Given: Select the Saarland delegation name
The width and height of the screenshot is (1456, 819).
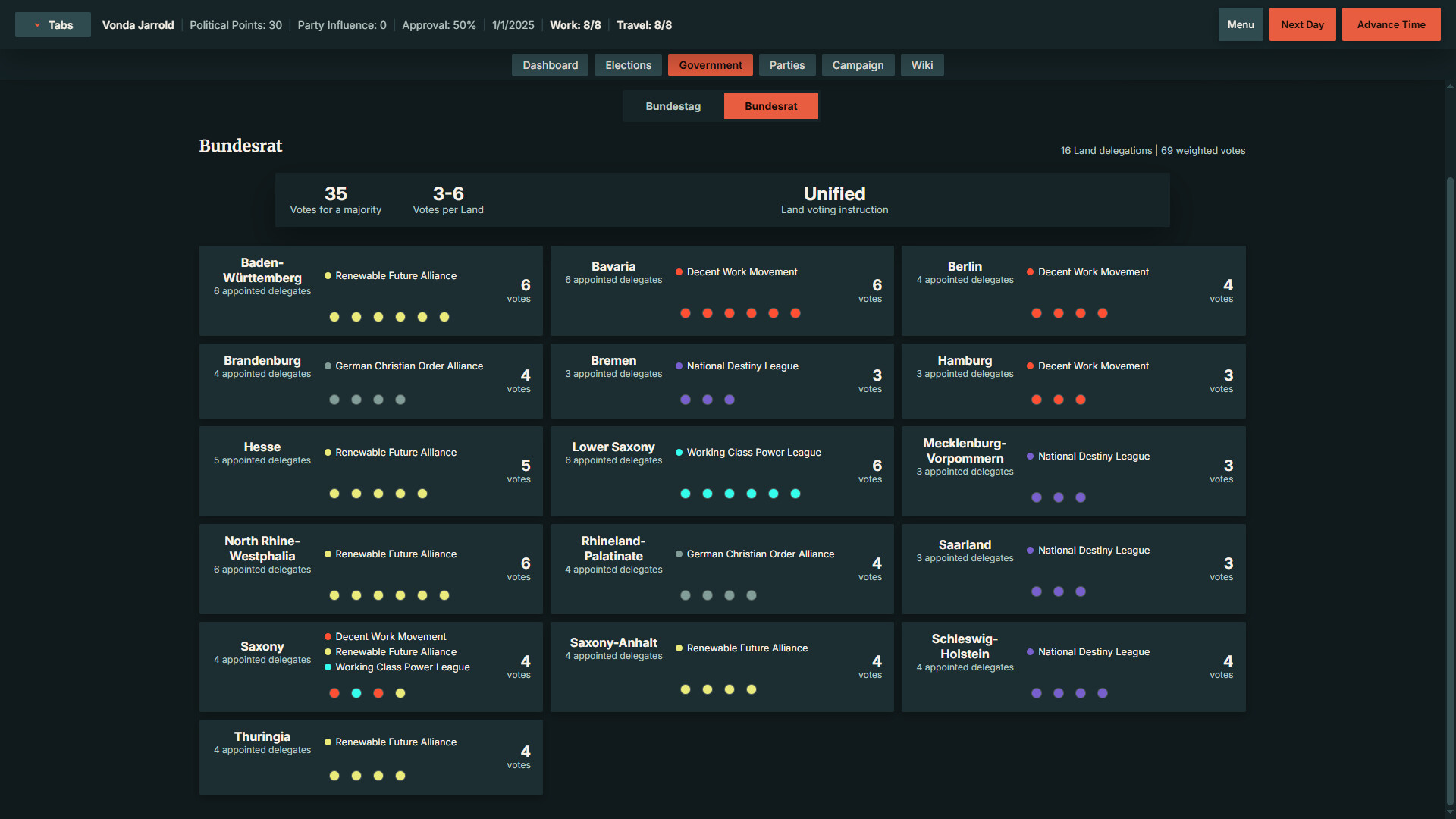Looking at the screenshot, I should tap(965, 544).
